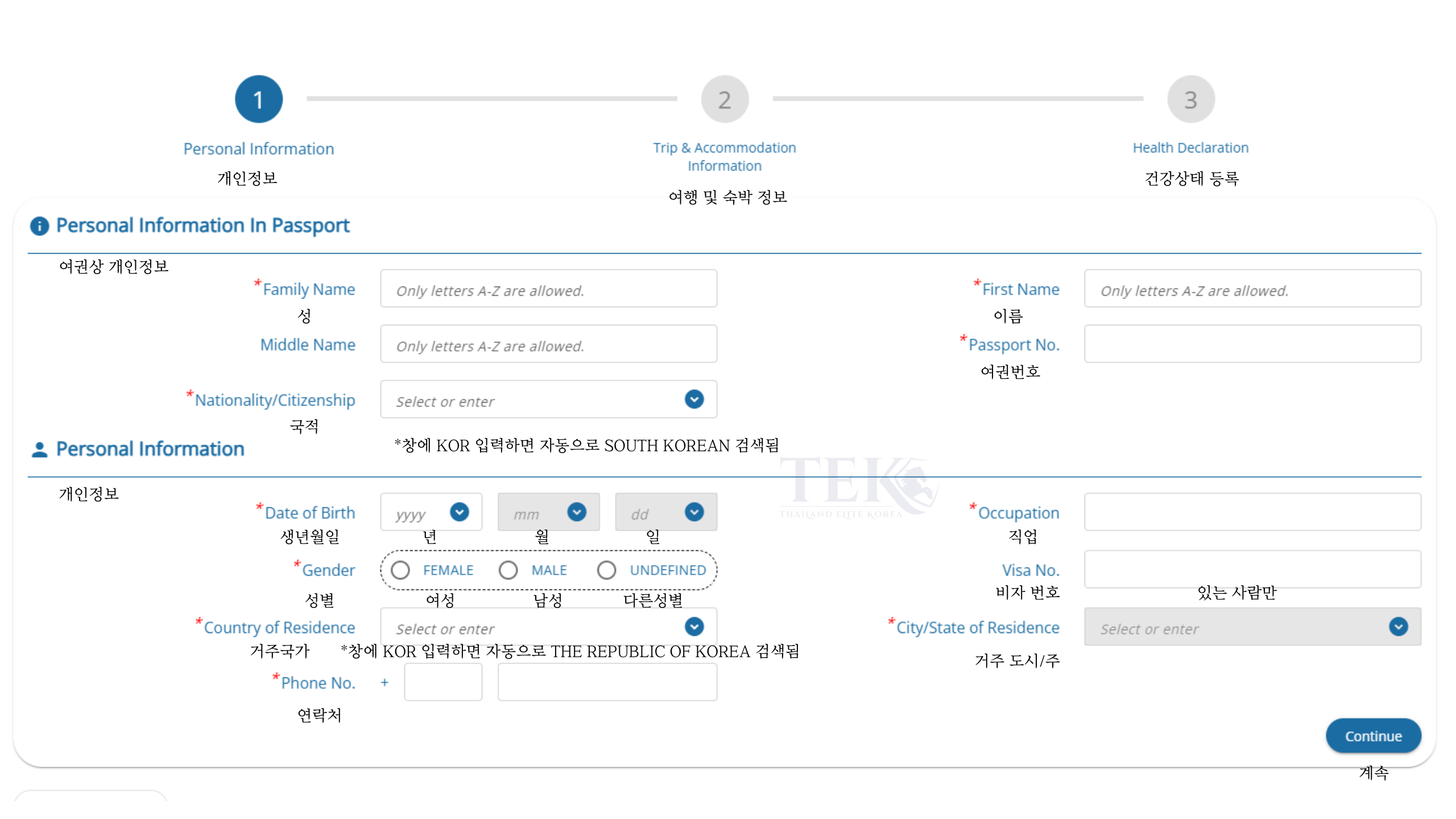Click the info icon beside Personal Information In Passport

click(39, 226)
